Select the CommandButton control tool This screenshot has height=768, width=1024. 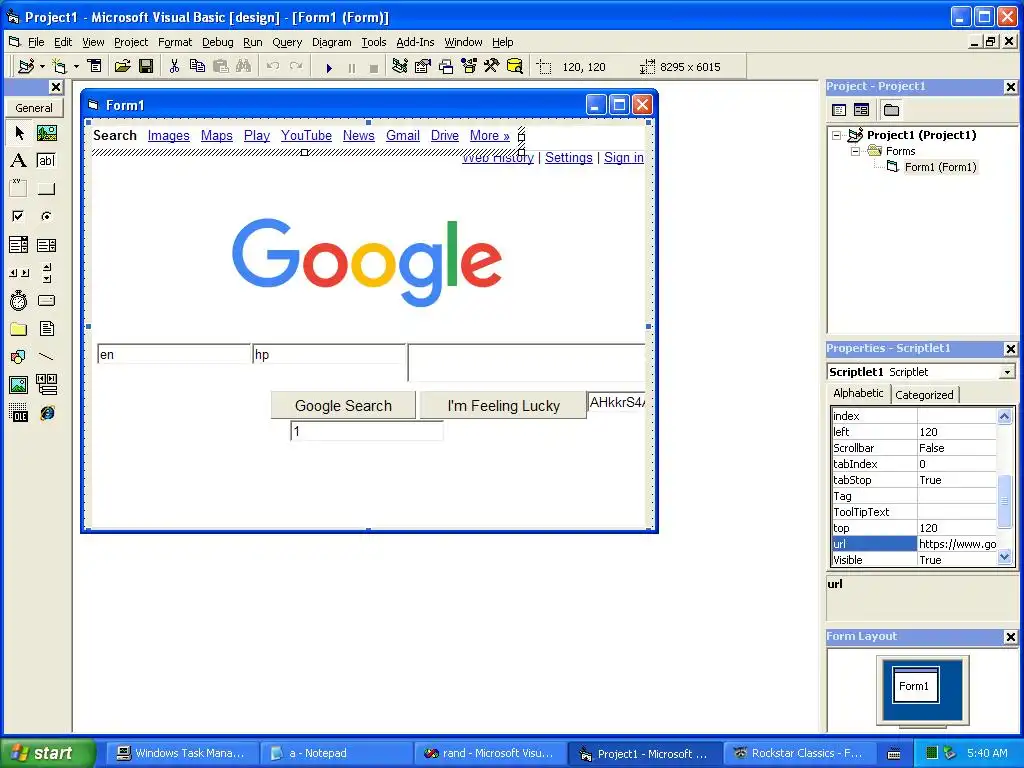[x=46, y=189]
